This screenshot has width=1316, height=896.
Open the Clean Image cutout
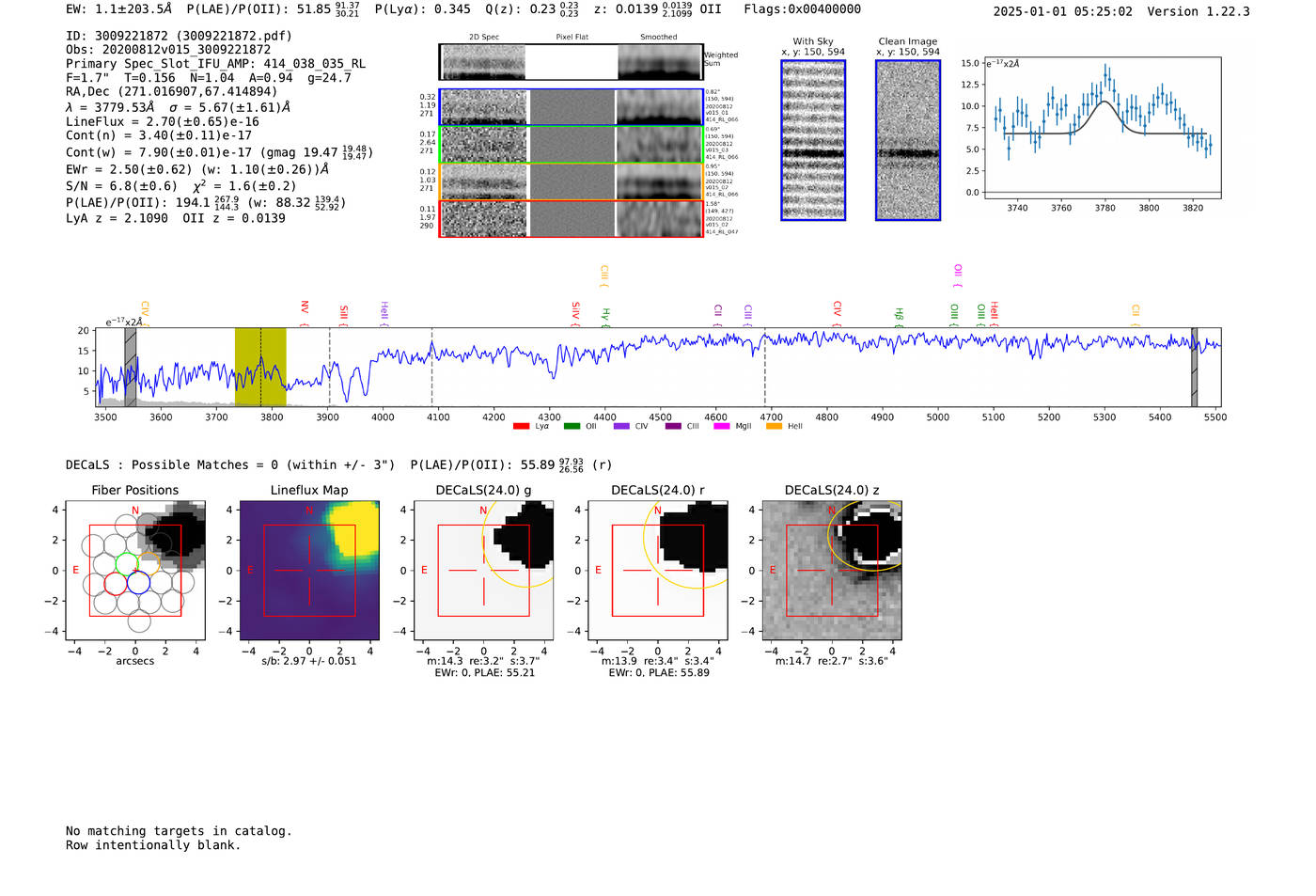point(908,140)
